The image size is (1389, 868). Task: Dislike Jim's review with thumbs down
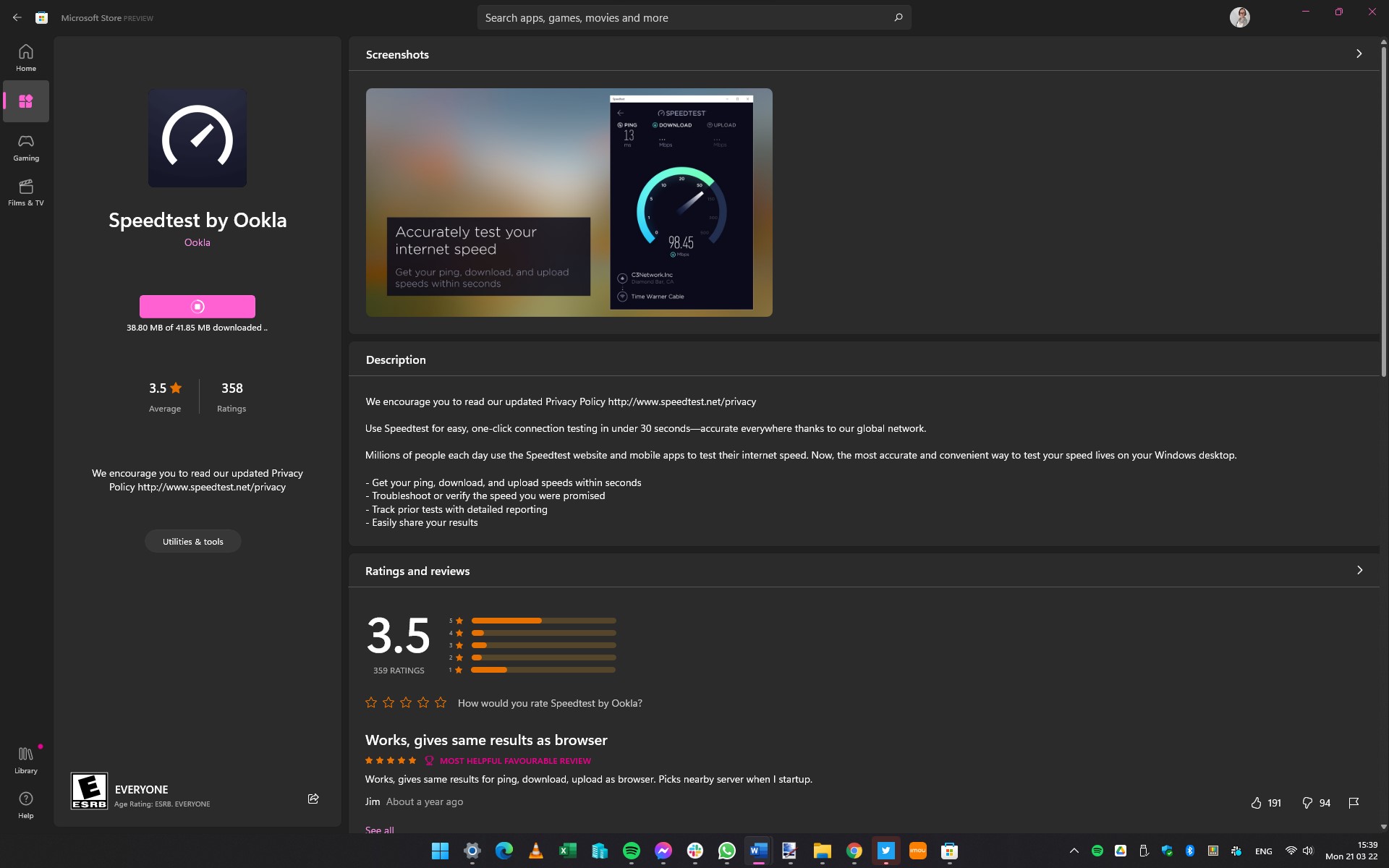(1307, 803)
